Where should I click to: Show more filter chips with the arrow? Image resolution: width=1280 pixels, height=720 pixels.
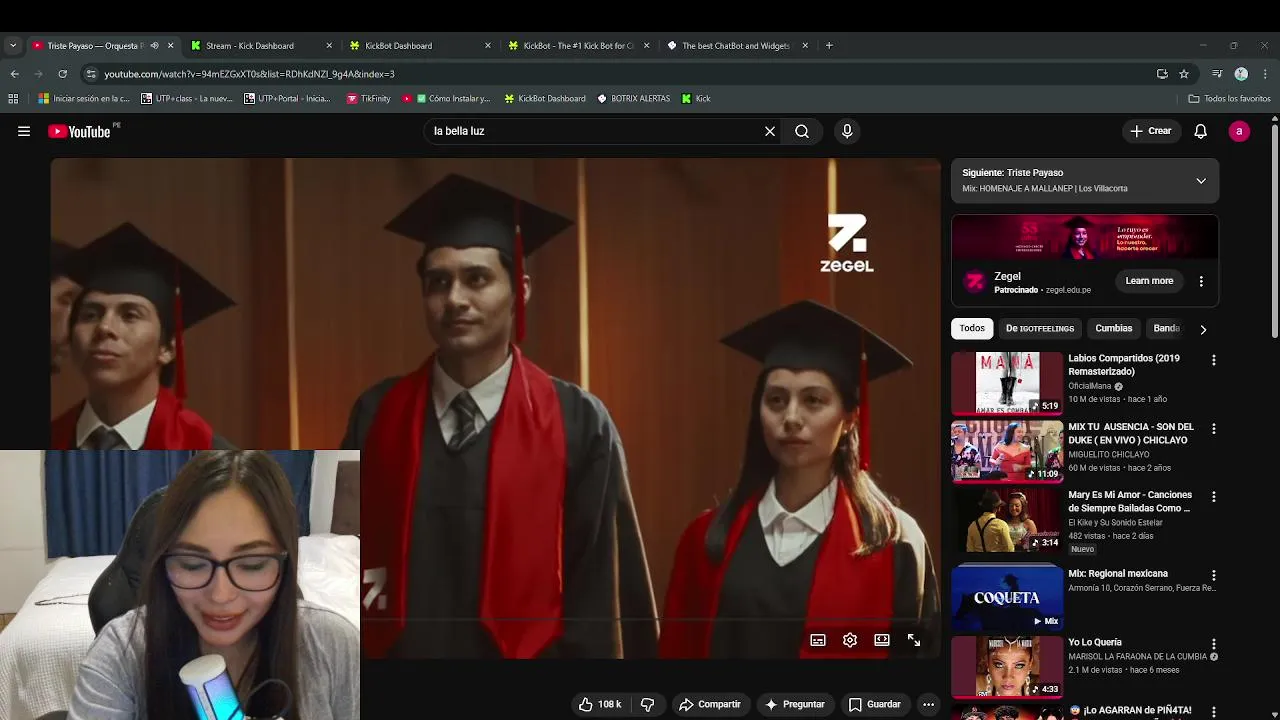pyautogui.click(x=1203, y=329)
